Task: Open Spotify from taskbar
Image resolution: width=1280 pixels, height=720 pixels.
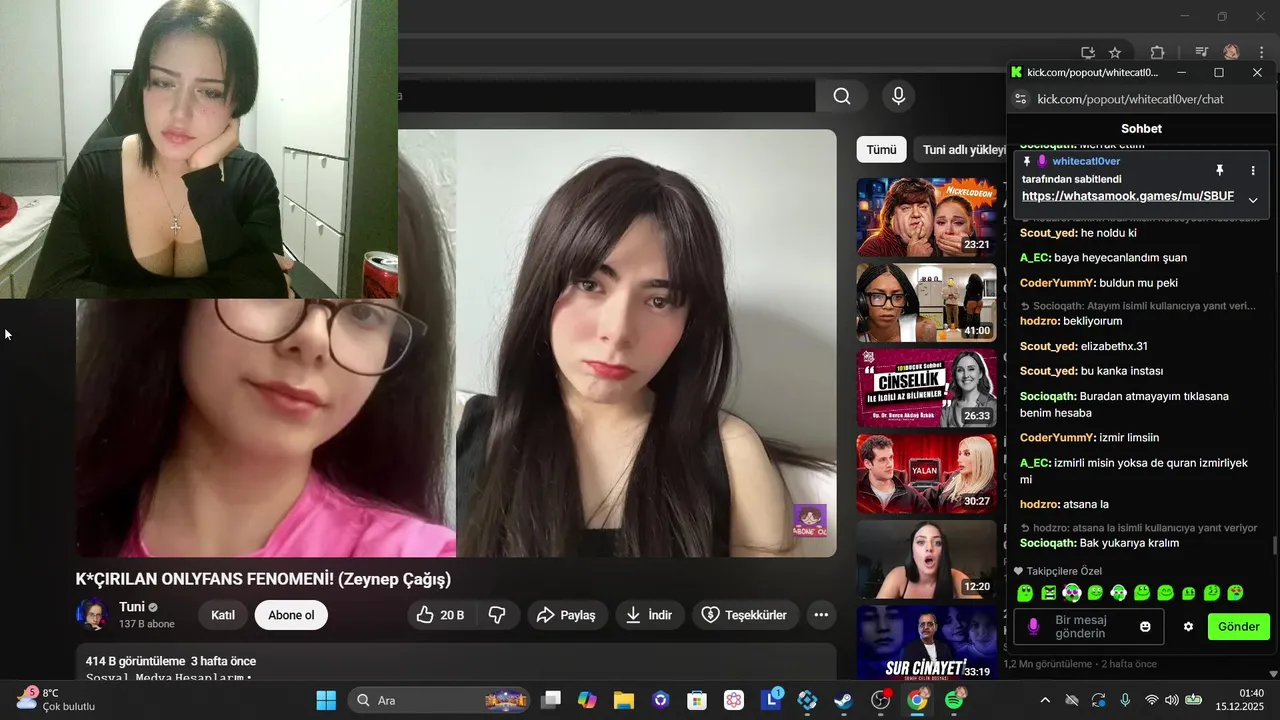Action: (x=954, y=700)
